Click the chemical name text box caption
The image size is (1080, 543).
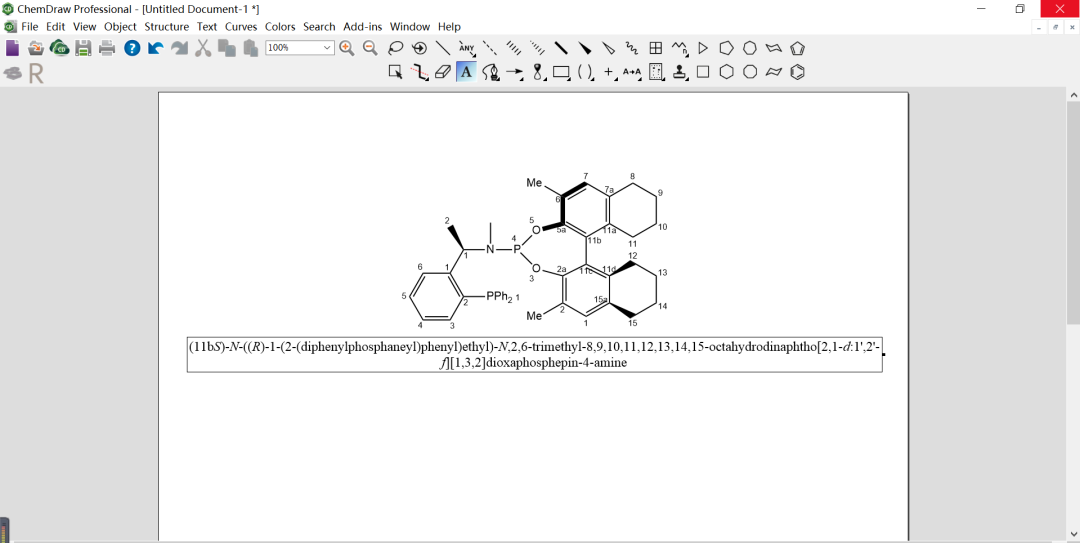(534, 355)
